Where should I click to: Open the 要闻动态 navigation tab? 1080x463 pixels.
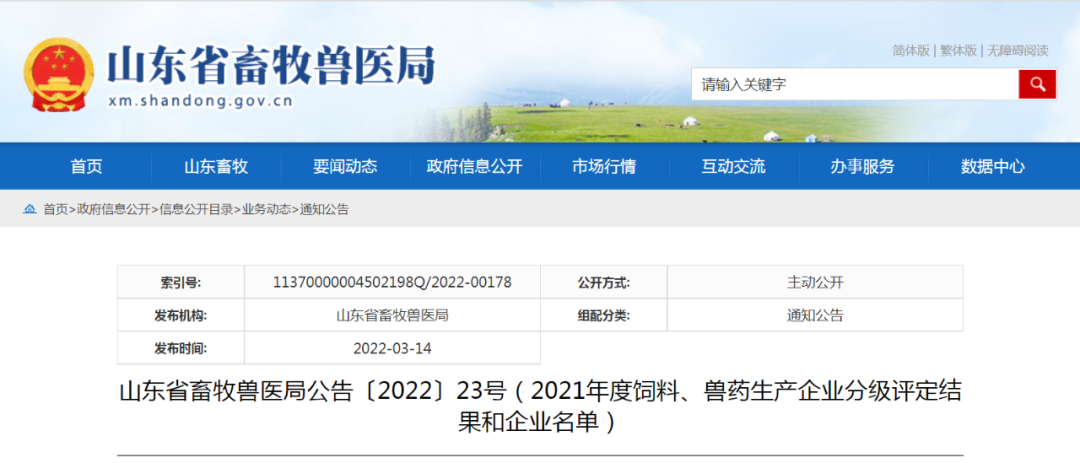pyautogui.click(x=345, y=166)
